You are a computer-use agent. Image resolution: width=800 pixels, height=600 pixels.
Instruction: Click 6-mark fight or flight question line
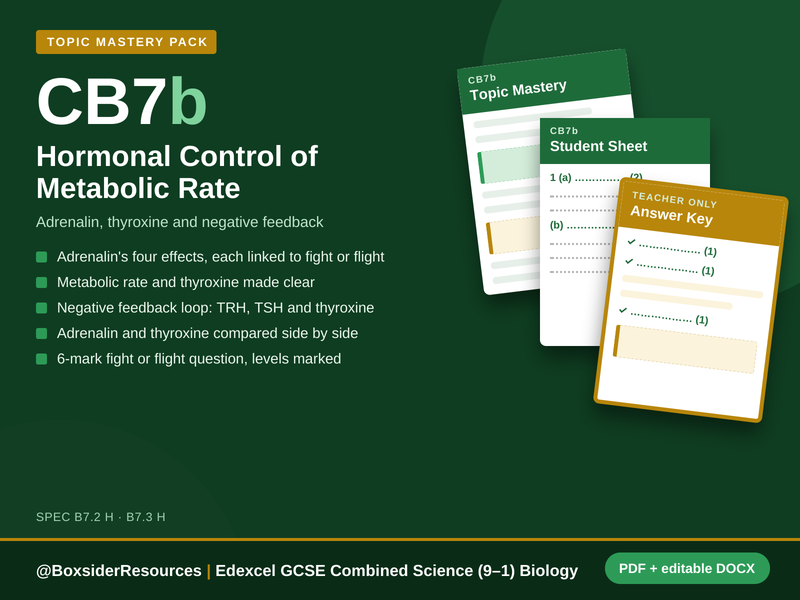(199, 359)
